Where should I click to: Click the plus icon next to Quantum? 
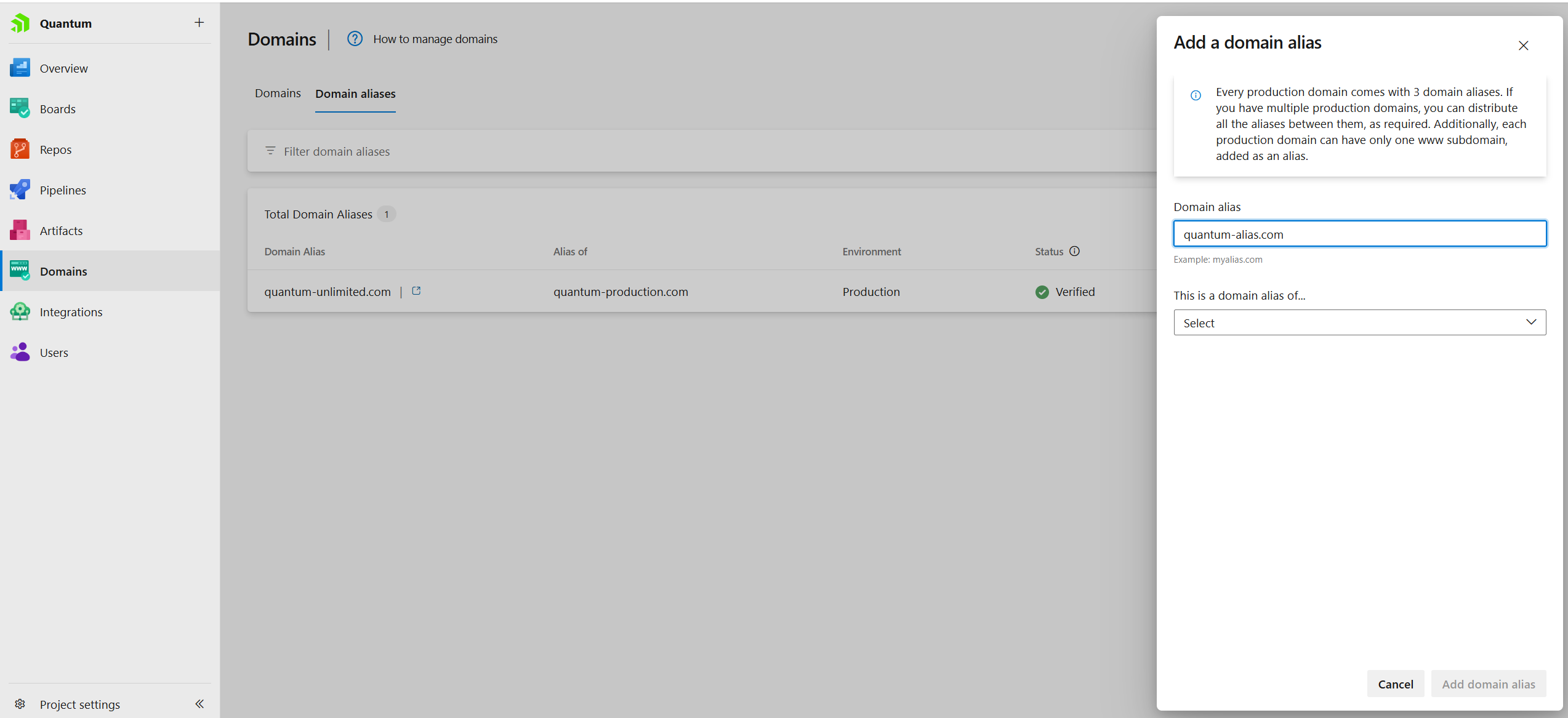point(199,23)
